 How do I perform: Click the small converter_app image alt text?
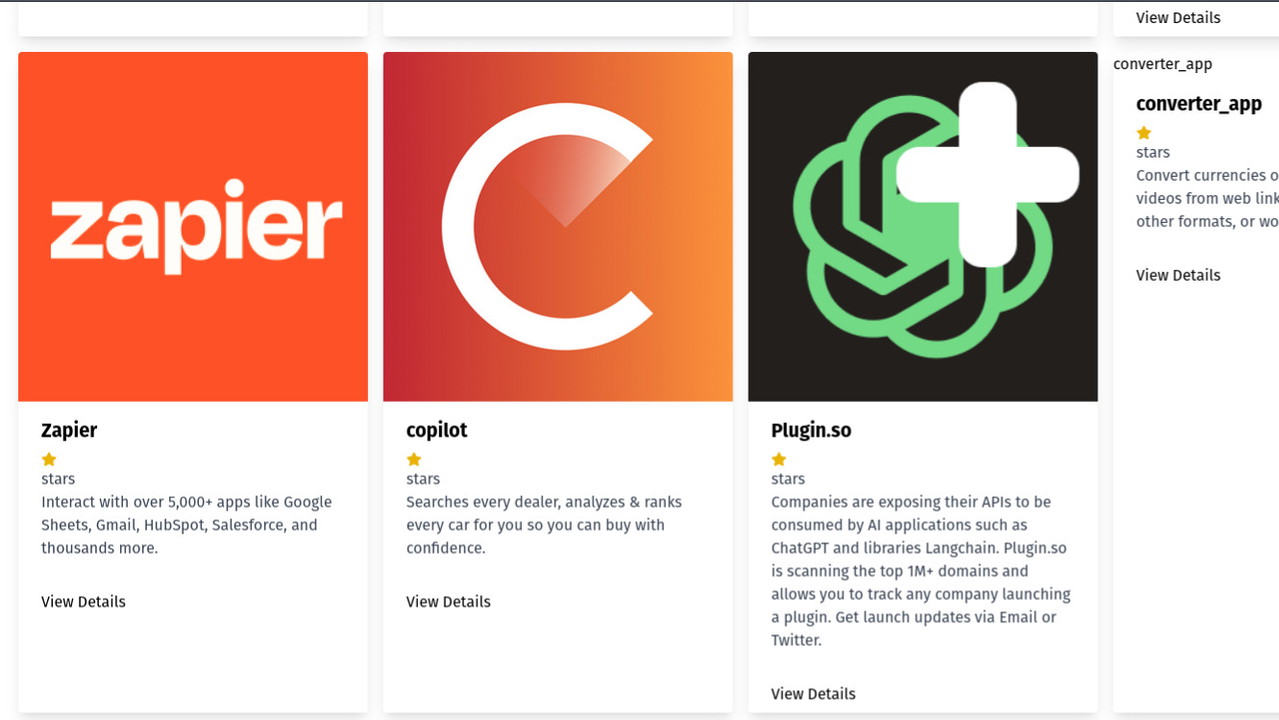coord(1163,64)
